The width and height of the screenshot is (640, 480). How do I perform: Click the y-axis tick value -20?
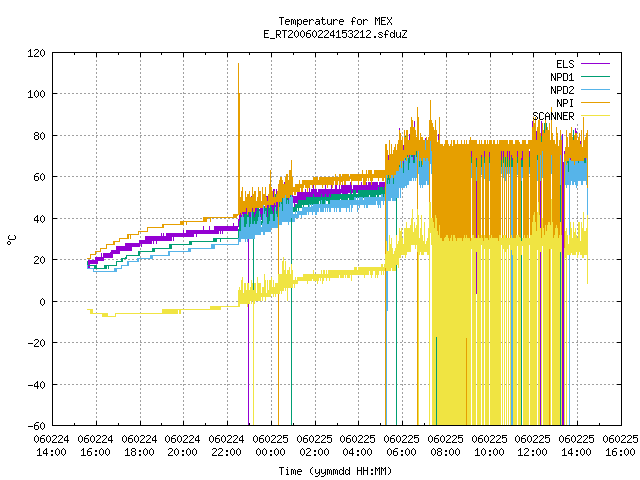coord(36,343)
